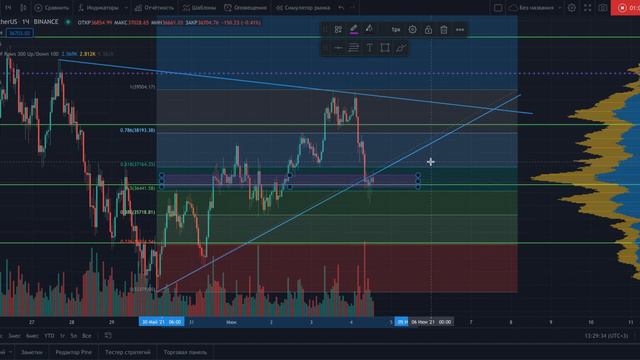Viewport: 640px width, 360px height.
Task: Open the Редактор Pine tab
Action: [x=73, y=352]
